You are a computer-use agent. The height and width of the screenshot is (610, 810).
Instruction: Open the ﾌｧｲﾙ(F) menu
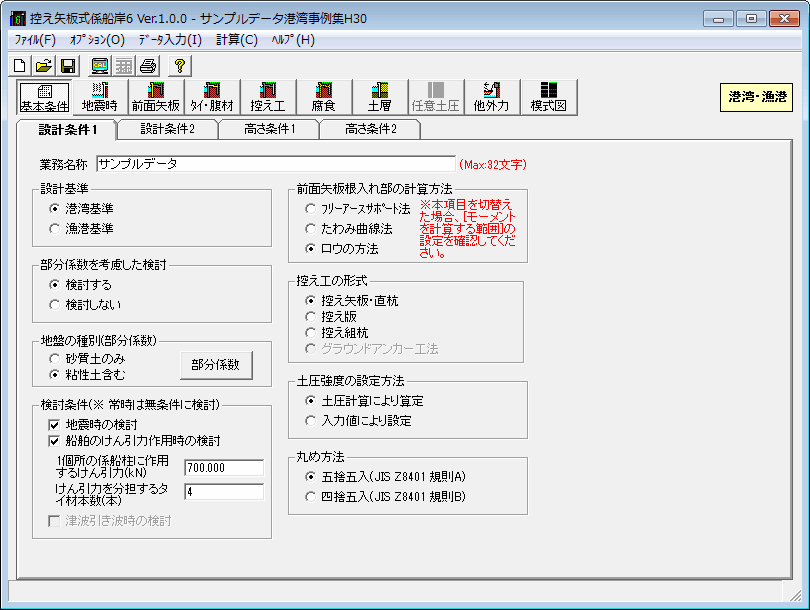point(35,40)
